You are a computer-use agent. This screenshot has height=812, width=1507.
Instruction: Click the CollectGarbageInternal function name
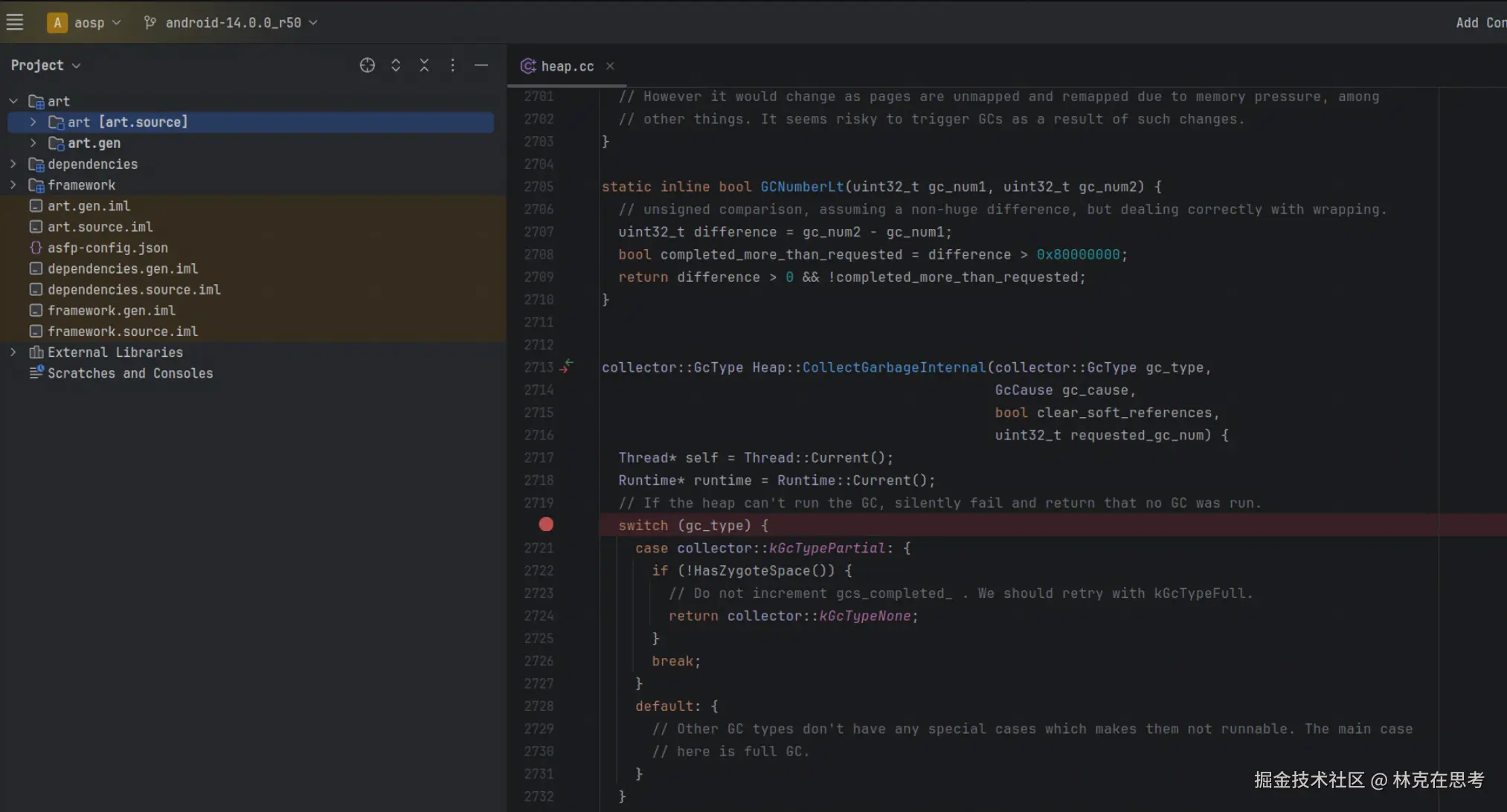893,367
